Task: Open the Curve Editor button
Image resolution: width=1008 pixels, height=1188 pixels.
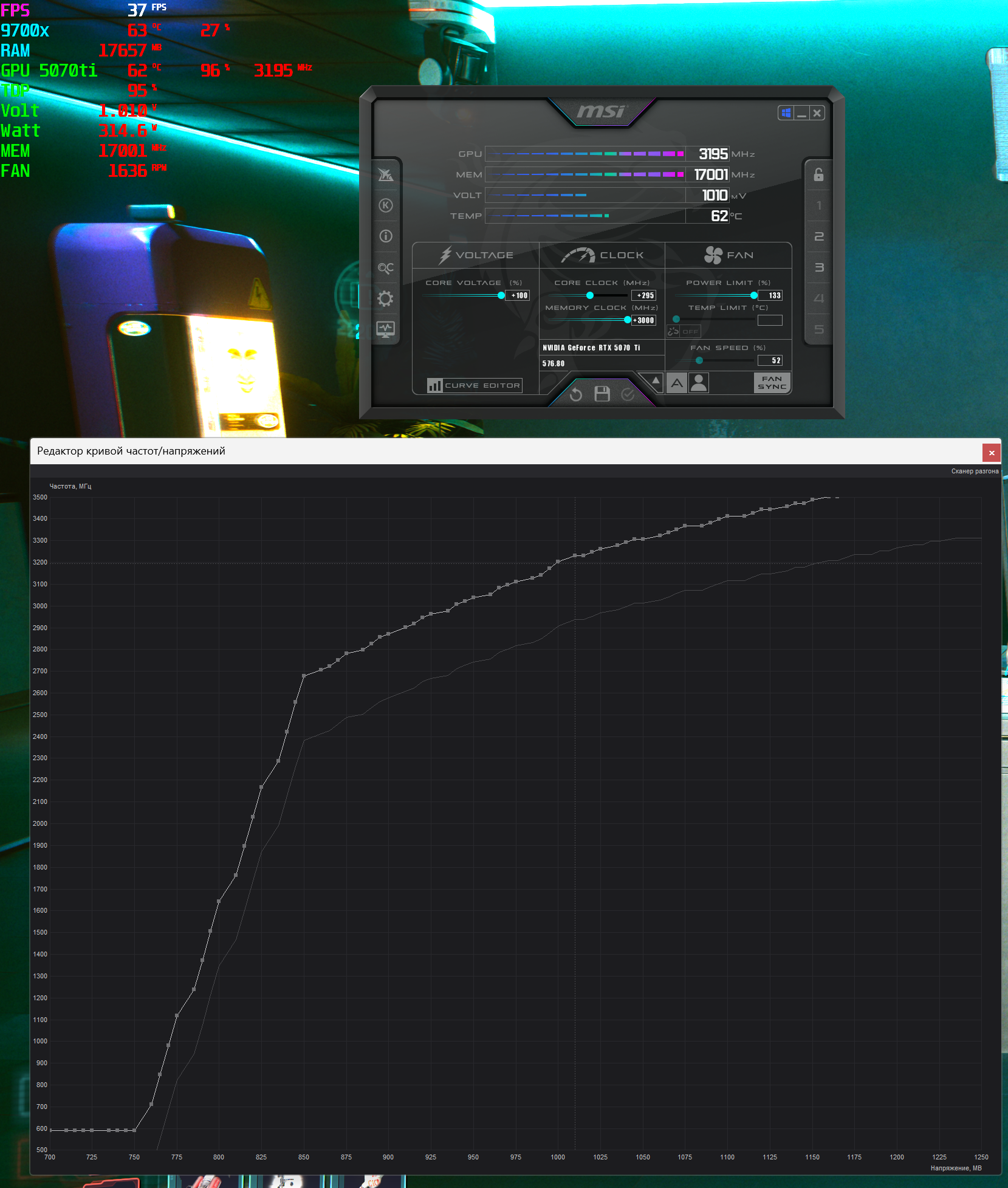Action: pos(475,385)
